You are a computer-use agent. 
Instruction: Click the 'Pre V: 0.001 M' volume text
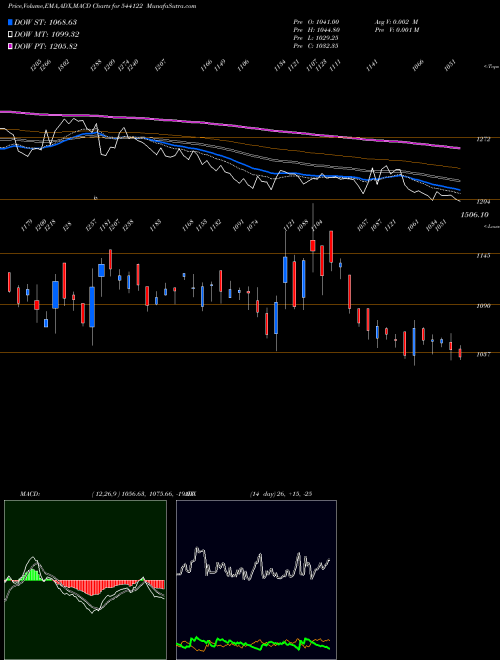396,30
